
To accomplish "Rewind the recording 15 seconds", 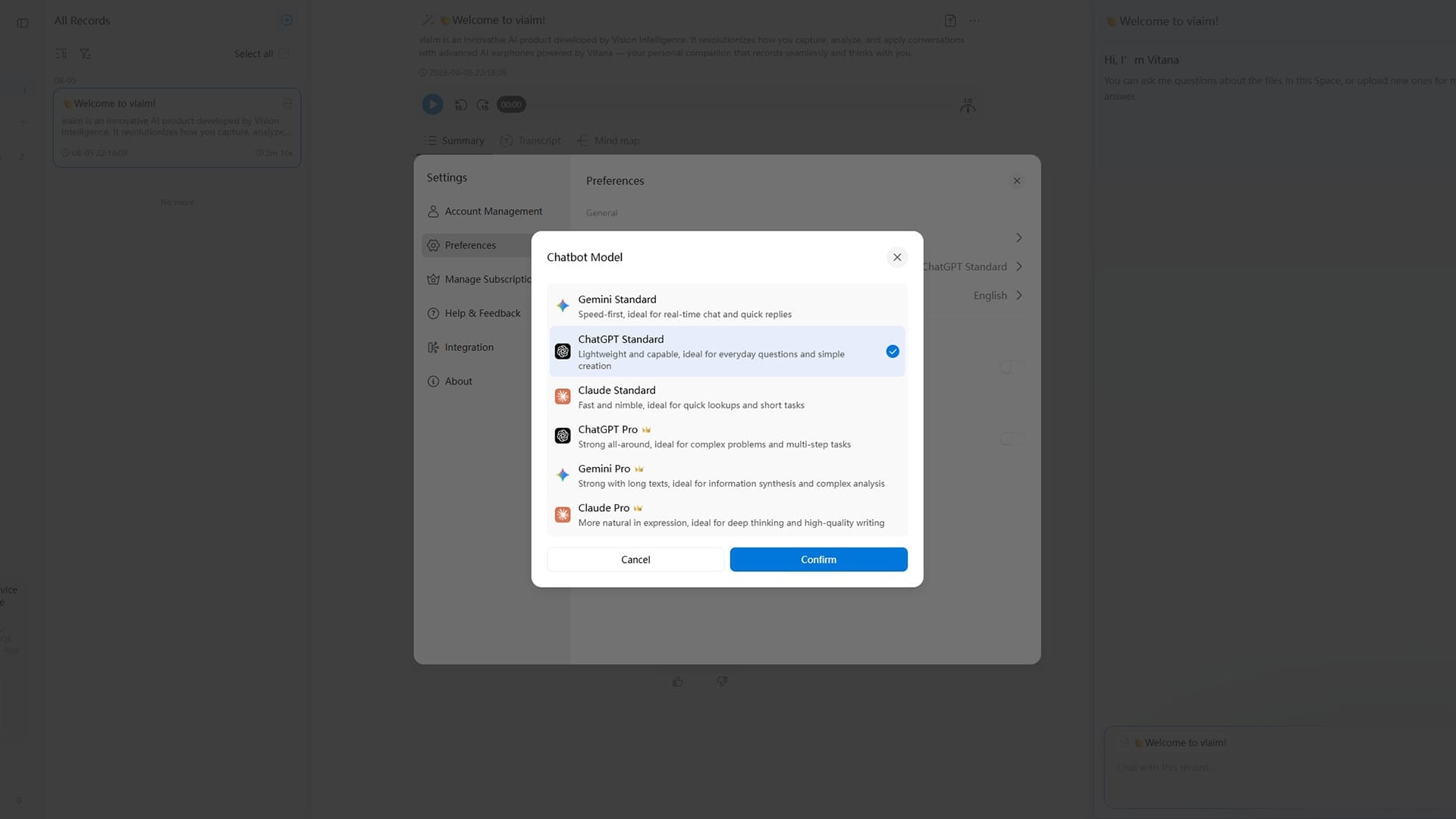I will (x=460, y=105).
